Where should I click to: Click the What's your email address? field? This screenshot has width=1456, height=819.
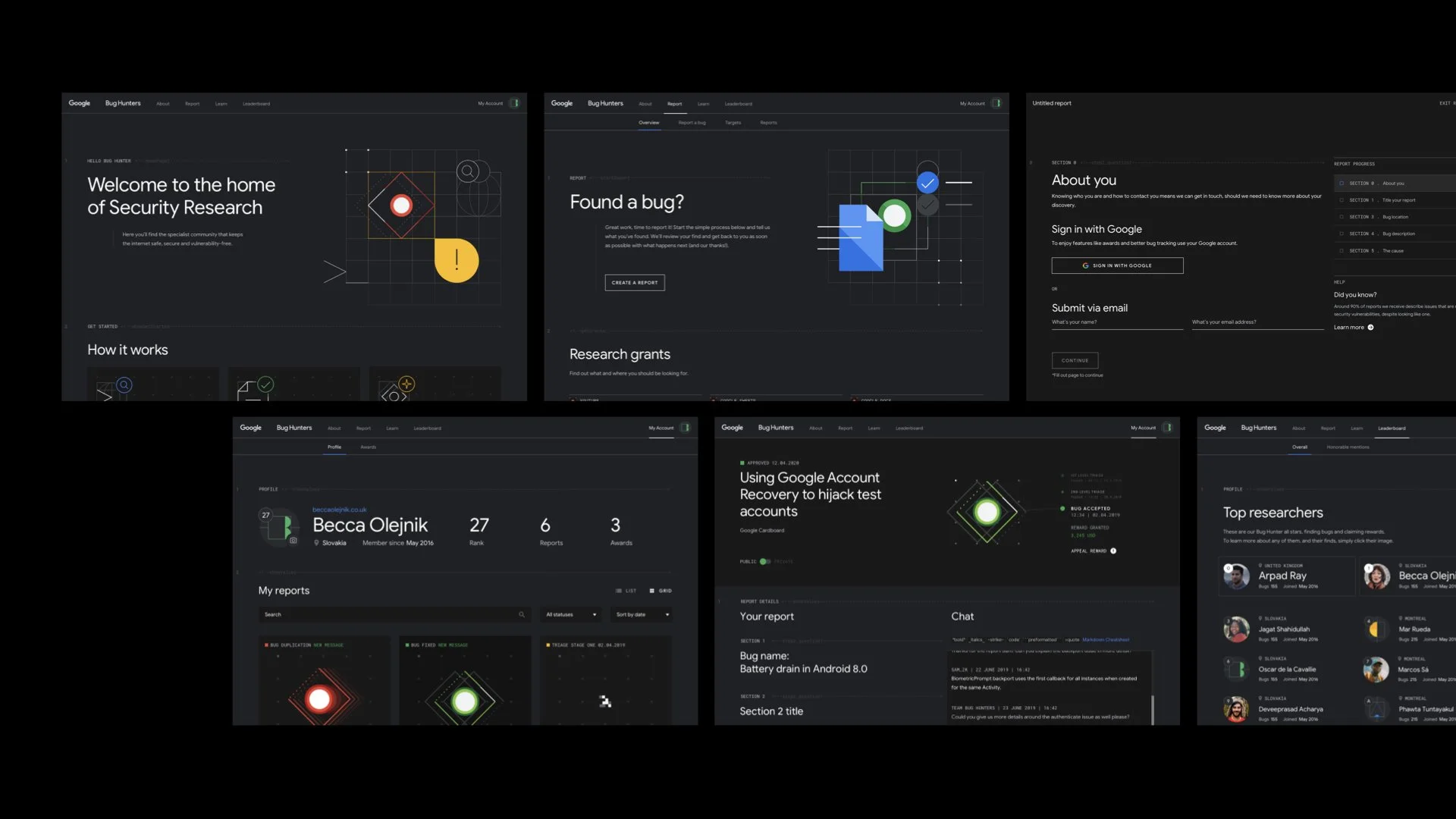pyautogui.click(x=1257, y=322)
